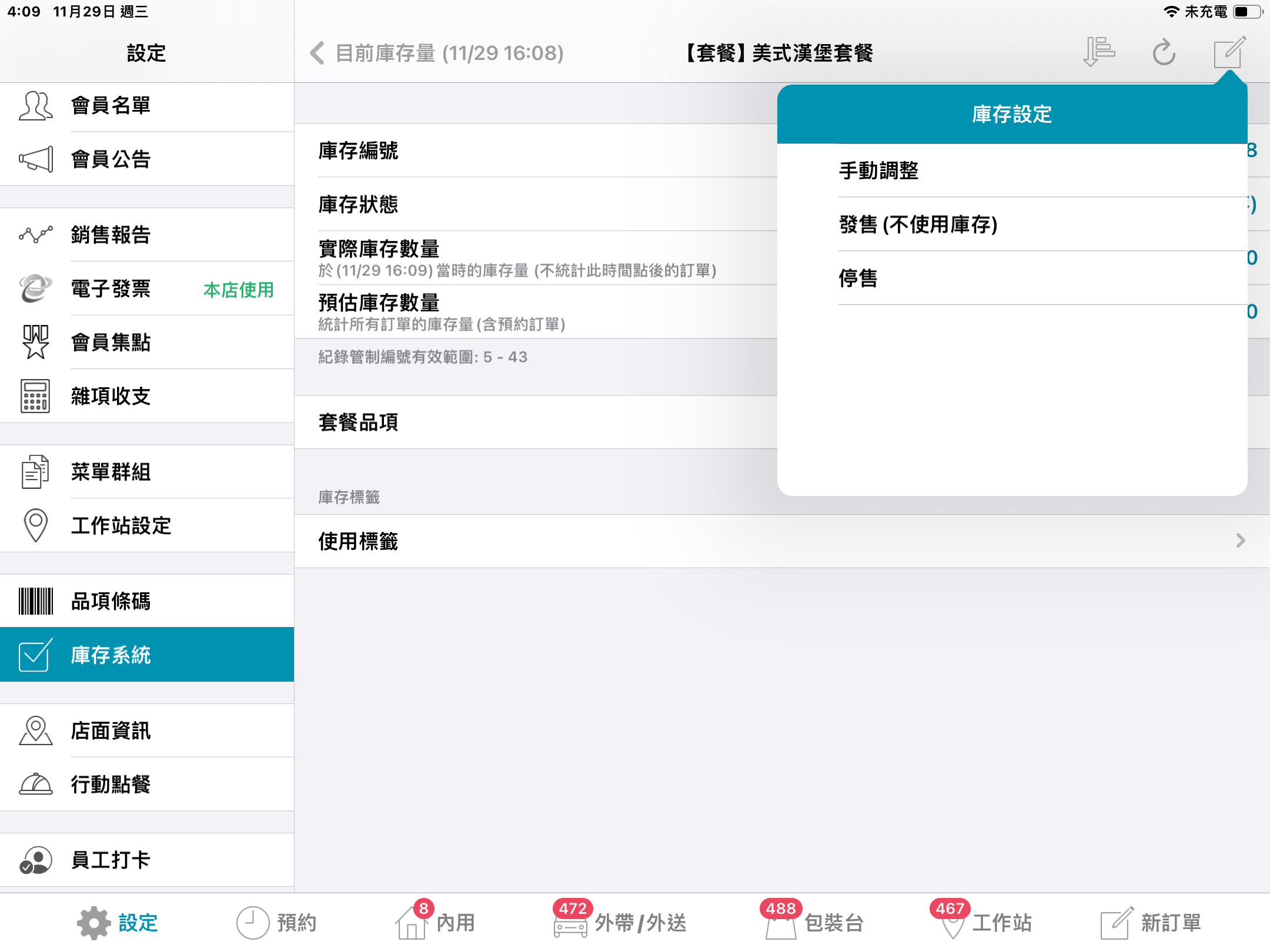This screenshot has height=952, width=1270.
Task: Open the 菜單群組 document icon
Action: 35,471
